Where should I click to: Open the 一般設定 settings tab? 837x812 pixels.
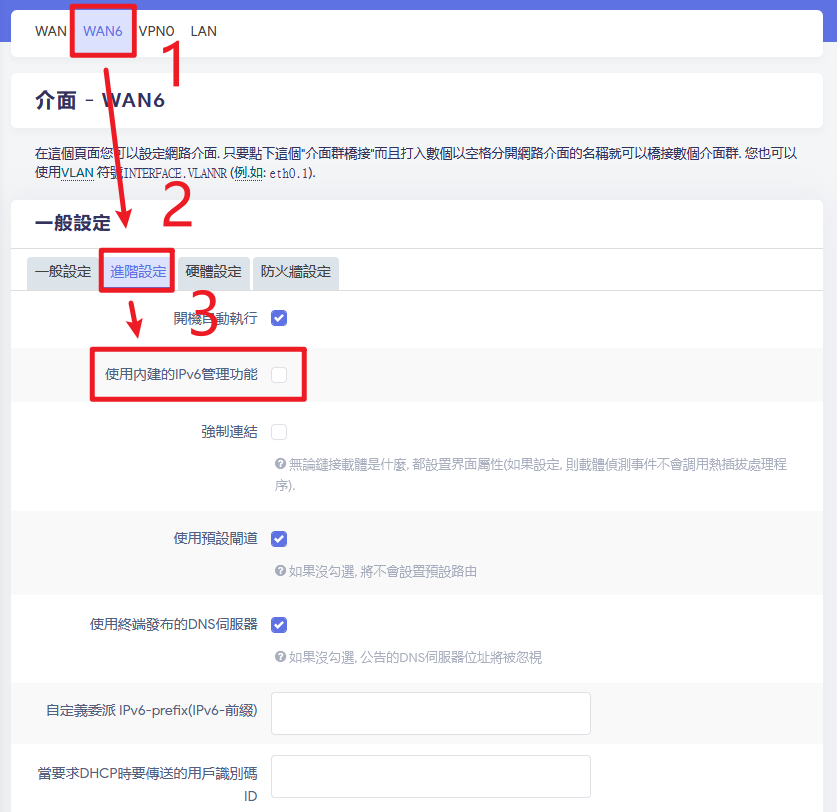click(63, 272)
